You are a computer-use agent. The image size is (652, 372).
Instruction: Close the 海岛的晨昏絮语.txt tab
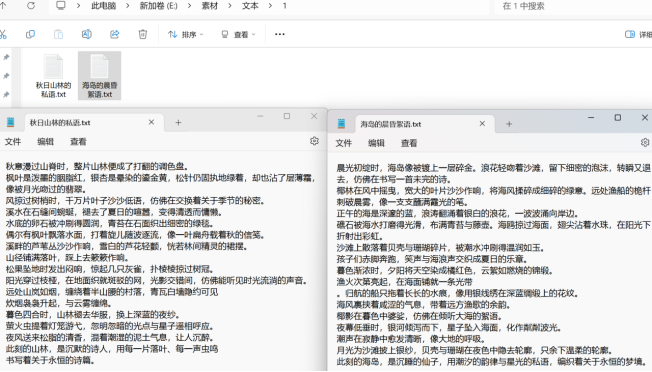(482, 123)
